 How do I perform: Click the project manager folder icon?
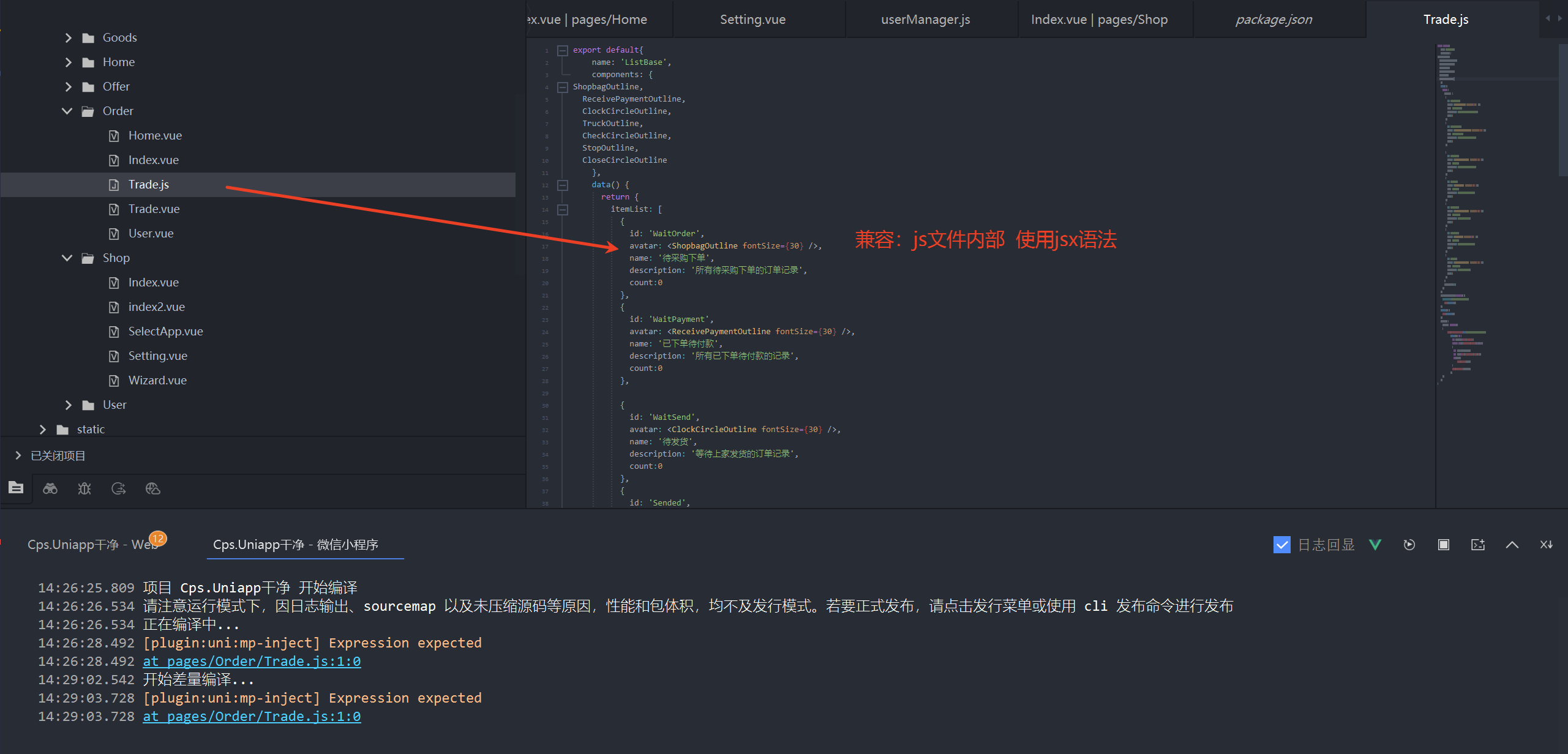coord(16,488)
